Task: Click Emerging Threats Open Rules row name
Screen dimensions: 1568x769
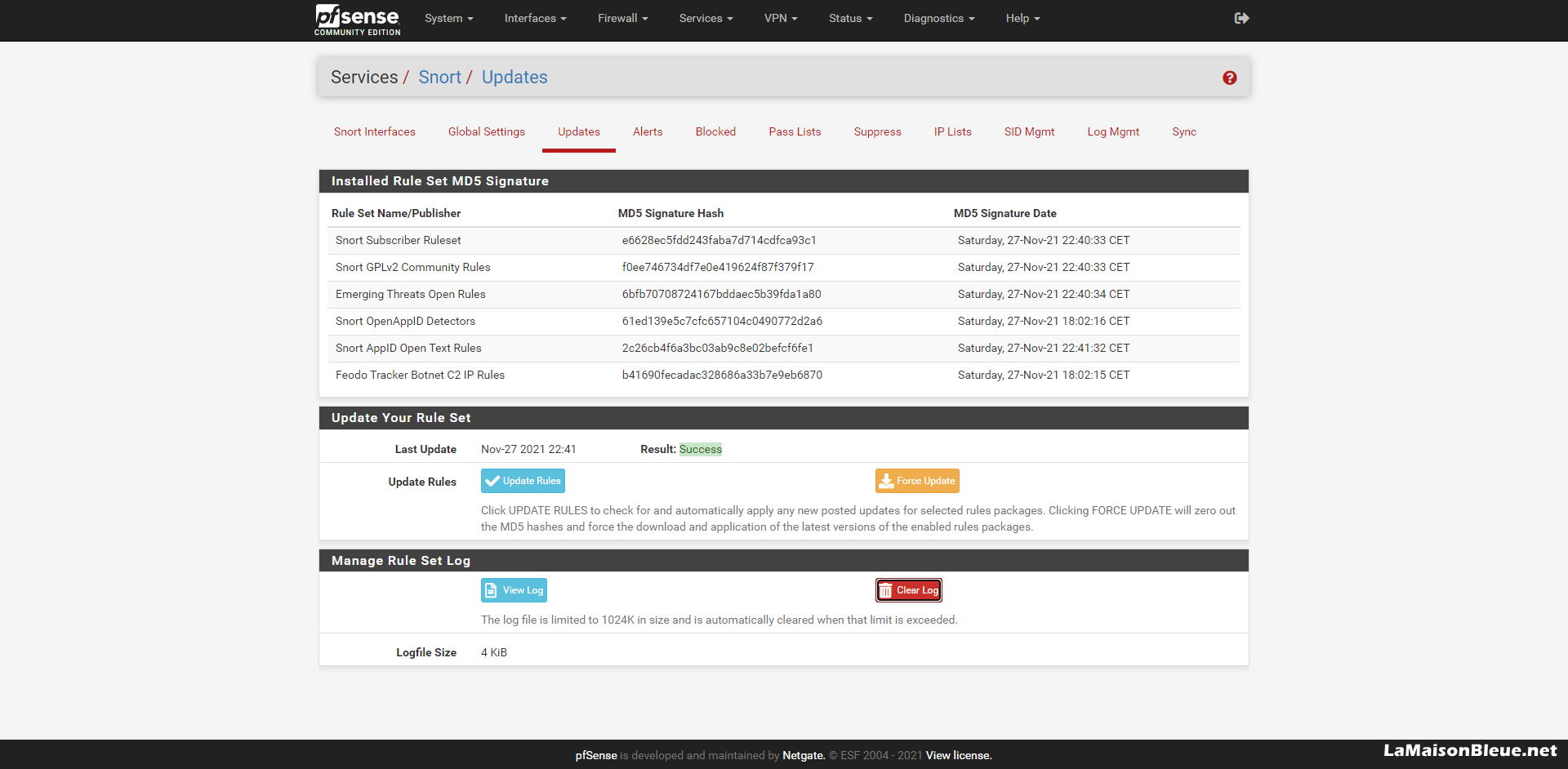Action: [x=411, y=294]
